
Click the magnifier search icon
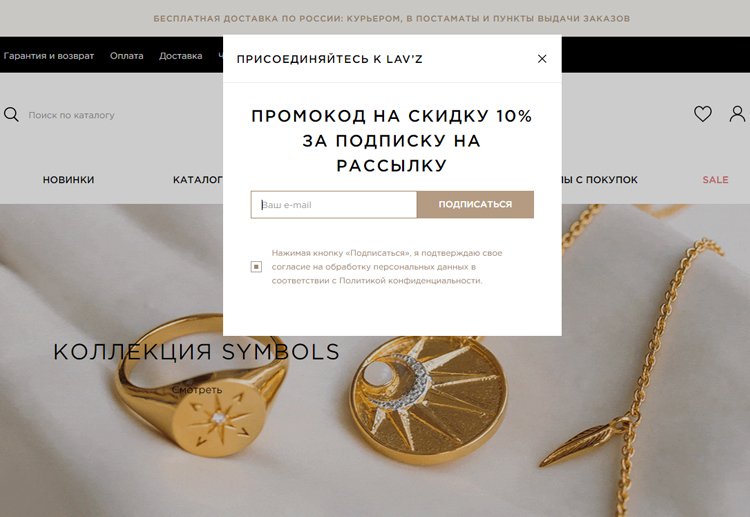click(11, 115)
